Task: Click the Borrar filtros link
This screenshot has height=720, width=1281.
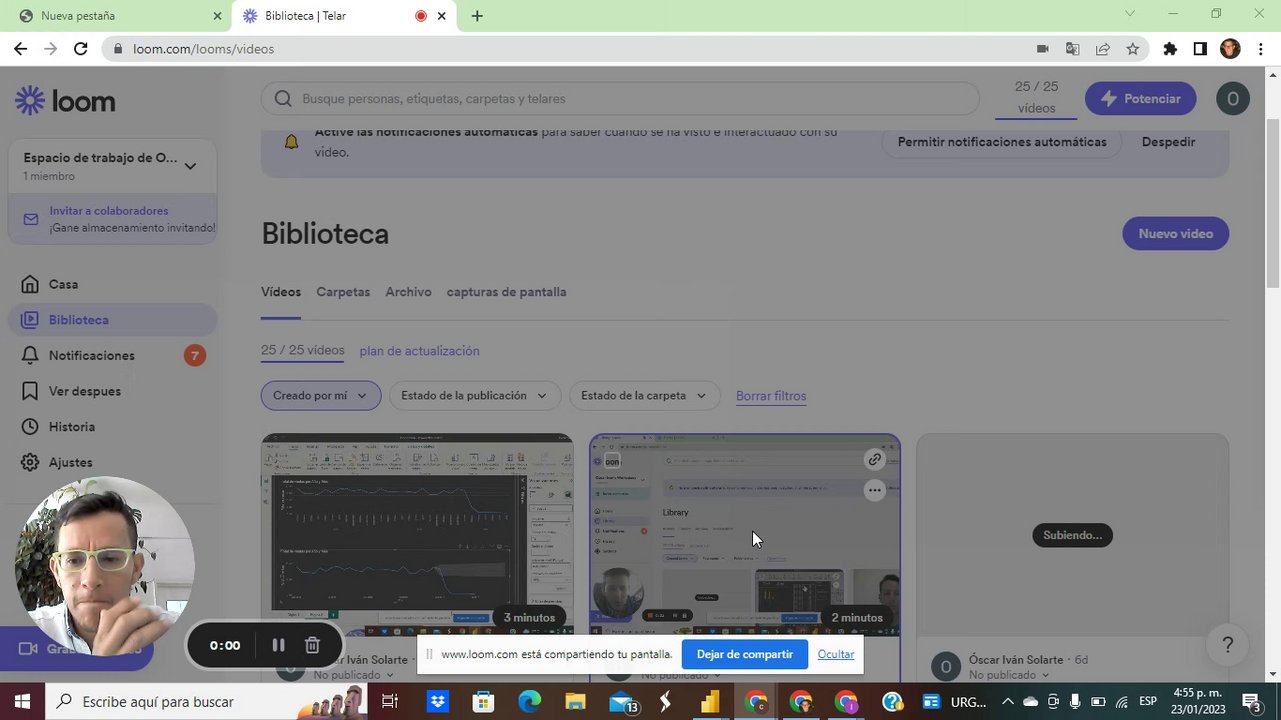Action: [x=771, y=396]
